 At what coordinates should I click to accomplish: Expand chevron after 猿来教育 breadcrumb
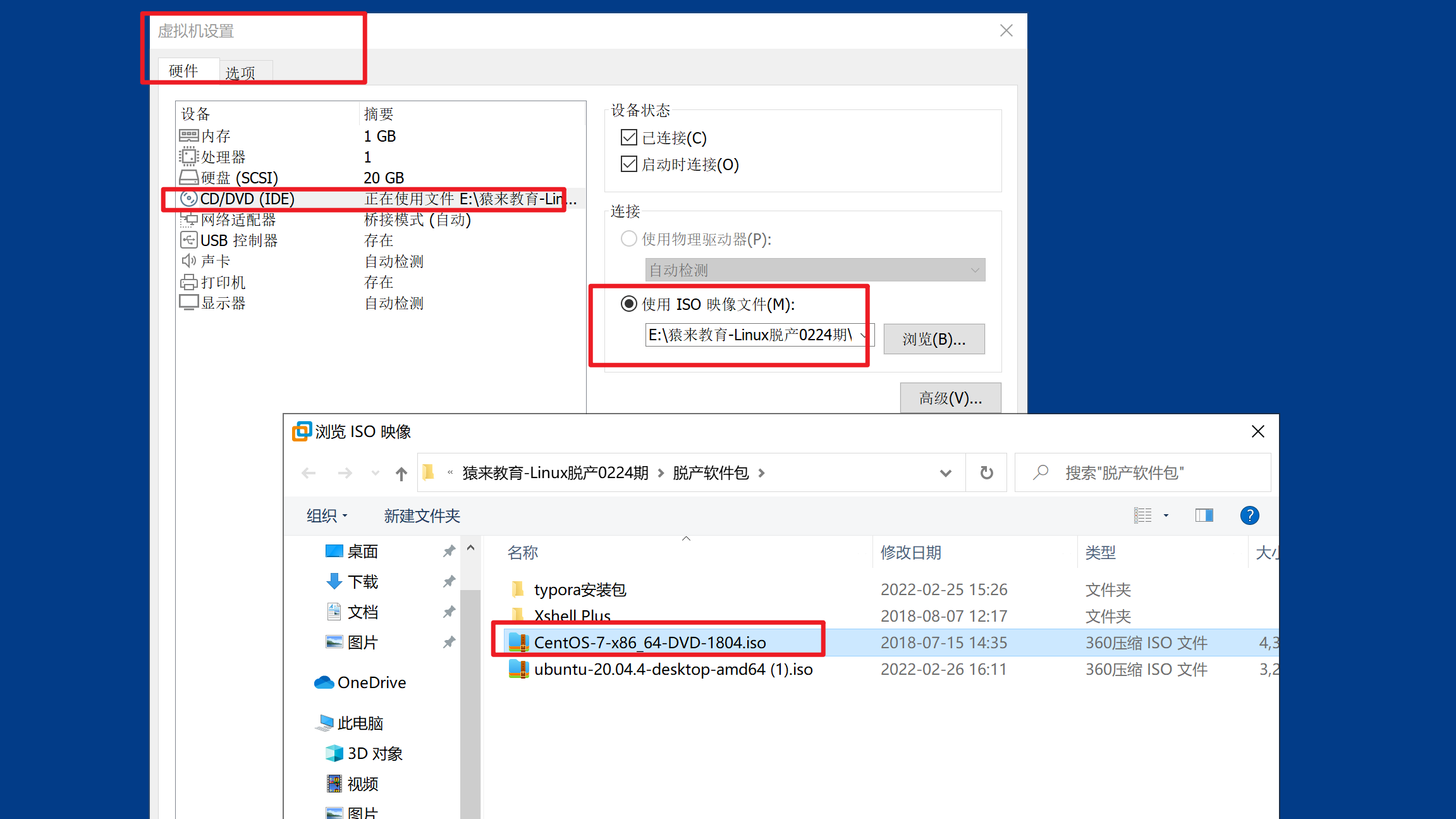[x=661, y=473]
